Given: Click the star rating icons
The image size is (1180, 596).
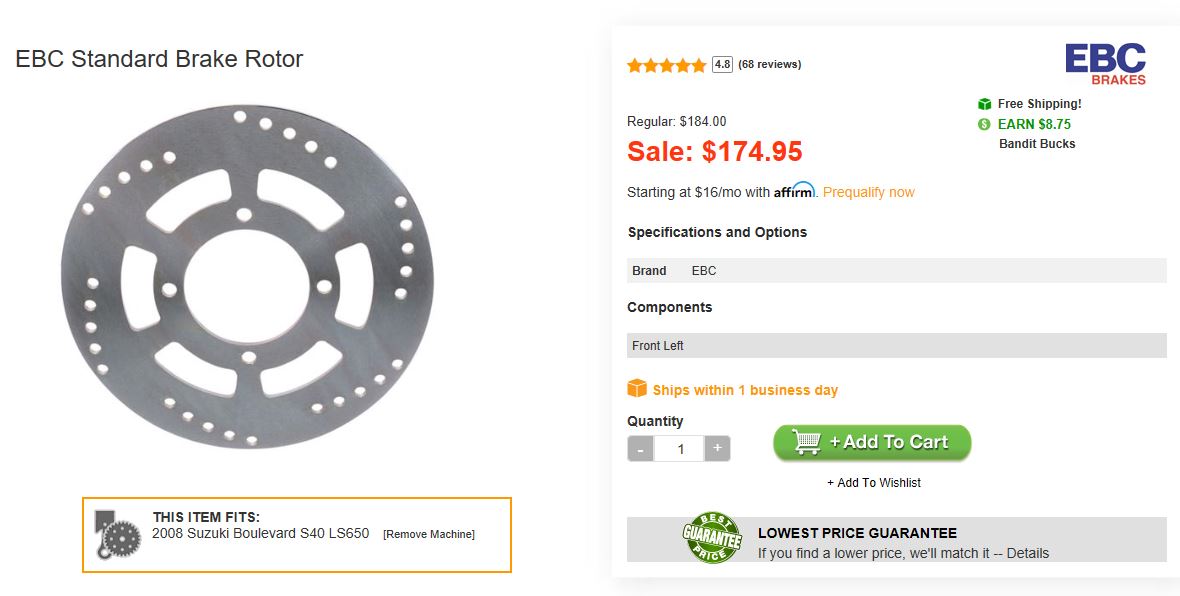Looking at the screenshot, I should [x=666, y=66].
